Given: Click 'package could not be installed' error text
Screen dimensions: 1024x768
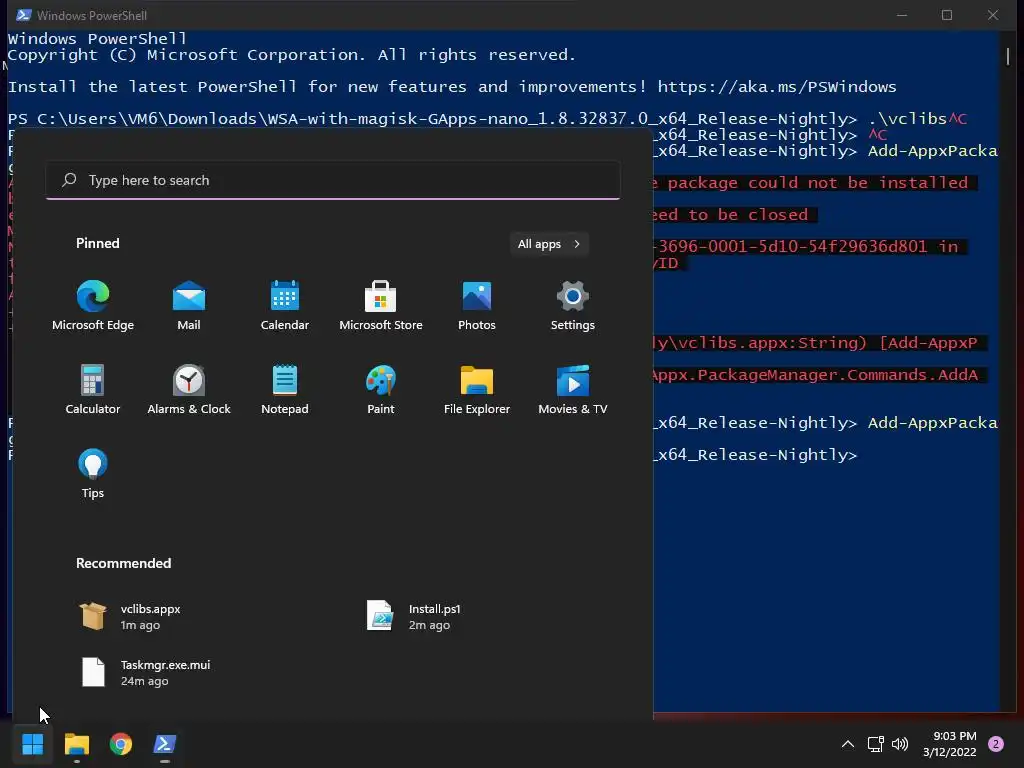Looking at the screenshot, I should [x=818, y=183].
